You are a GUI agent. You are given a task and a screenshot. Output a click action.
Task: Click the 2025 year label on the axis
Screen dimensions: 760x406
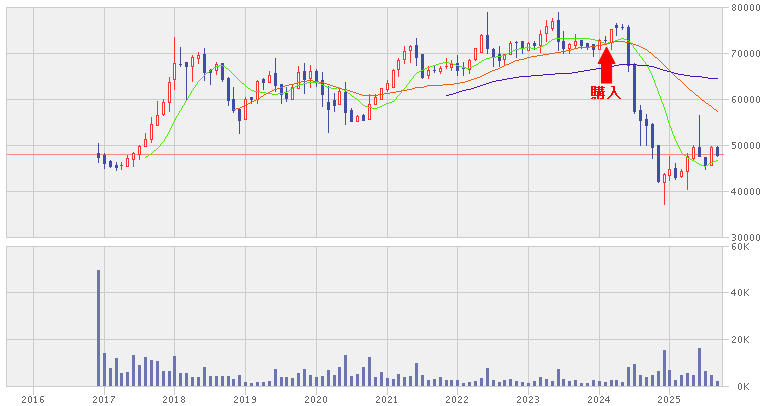coord(669,398)
